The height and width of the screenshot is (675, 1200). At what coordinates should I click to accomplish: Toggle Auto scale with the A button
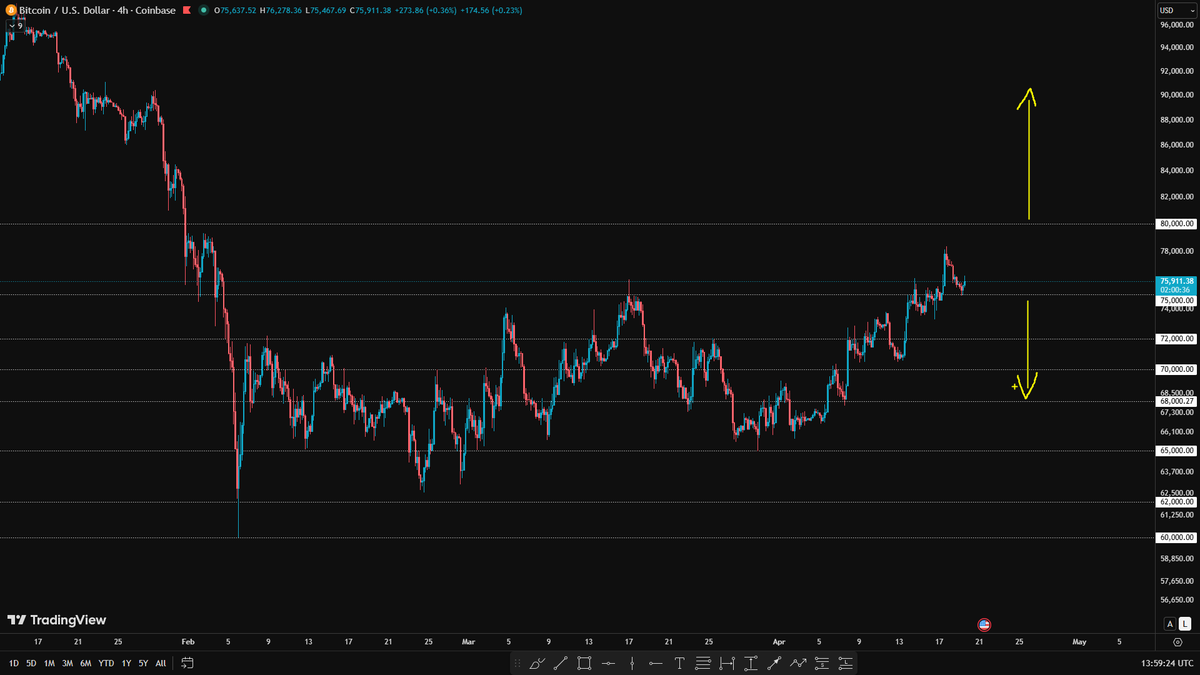click(x=1168, y=624)
